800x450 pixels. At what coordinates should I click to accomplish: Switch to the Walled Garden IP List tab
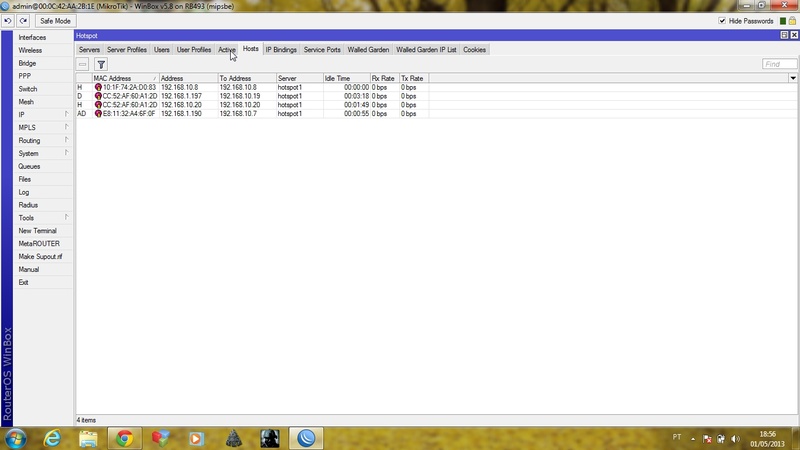coord(426,49)
